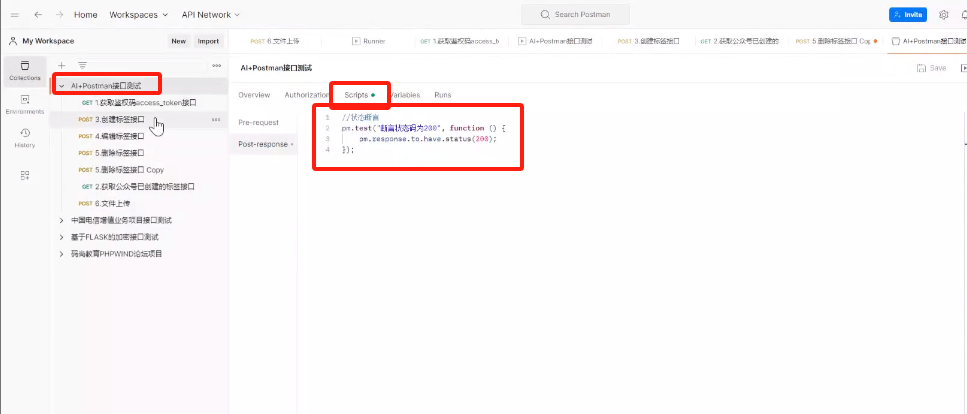This screenshot has height=414, width=967.
Task: Switch to the POST 3.创建标签接口 tab
Action: tap(648, 41)
